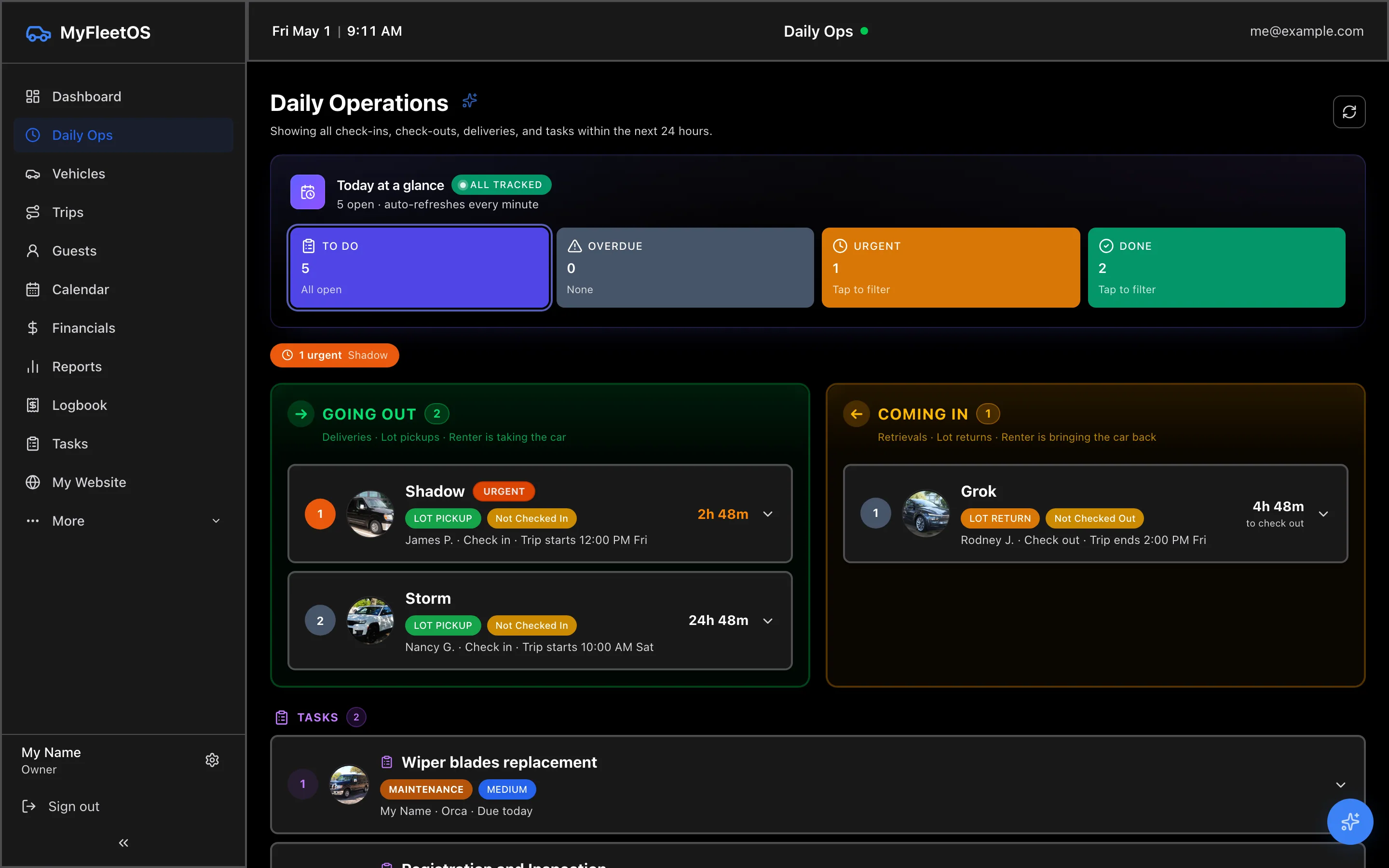This screenshot has height=868, width=1389.
Task: Click the Done checkmark circle icon
Action: point(1106,246)
